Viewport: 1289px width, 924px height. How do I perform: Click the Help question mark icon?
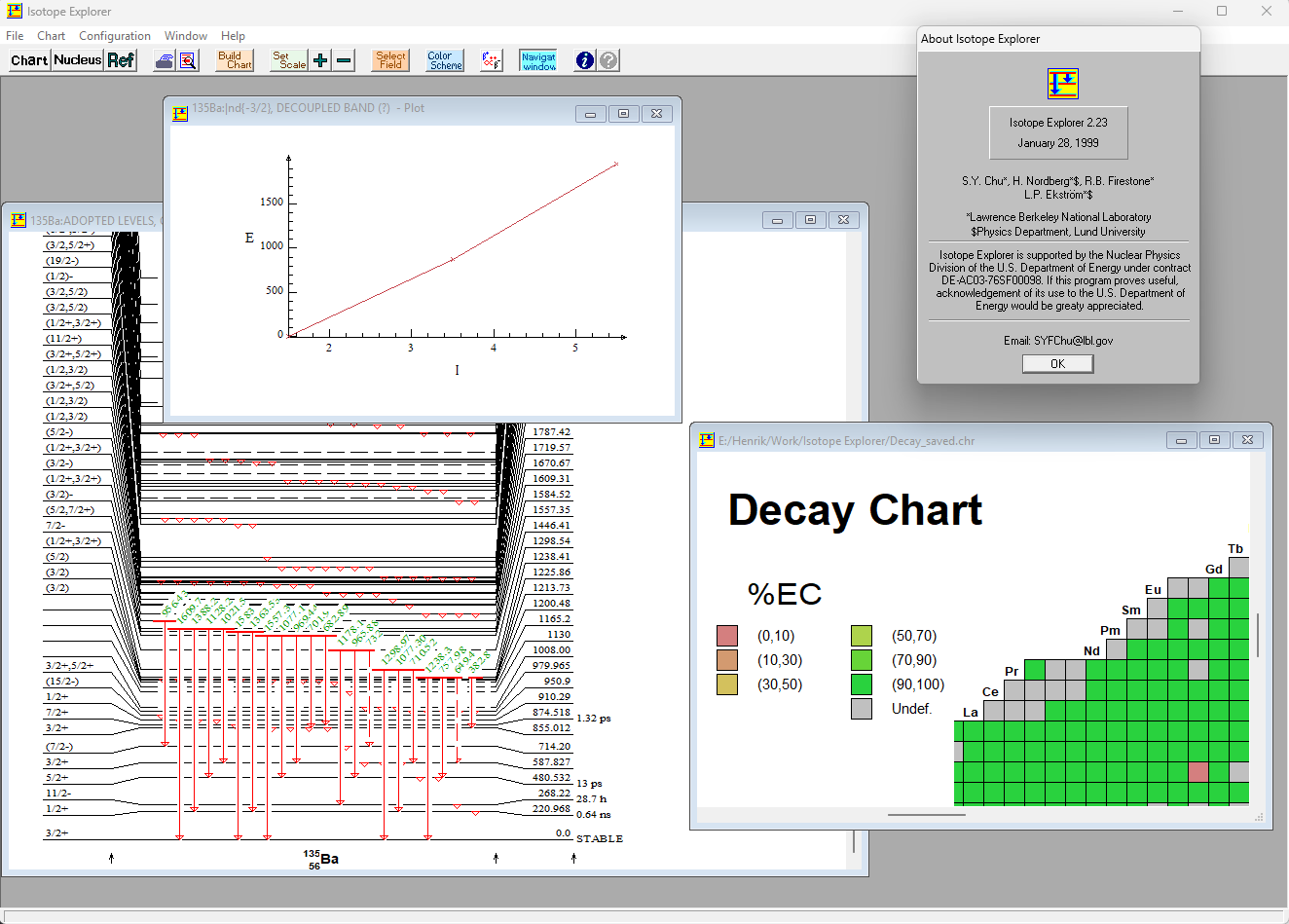tap(608, 59)
